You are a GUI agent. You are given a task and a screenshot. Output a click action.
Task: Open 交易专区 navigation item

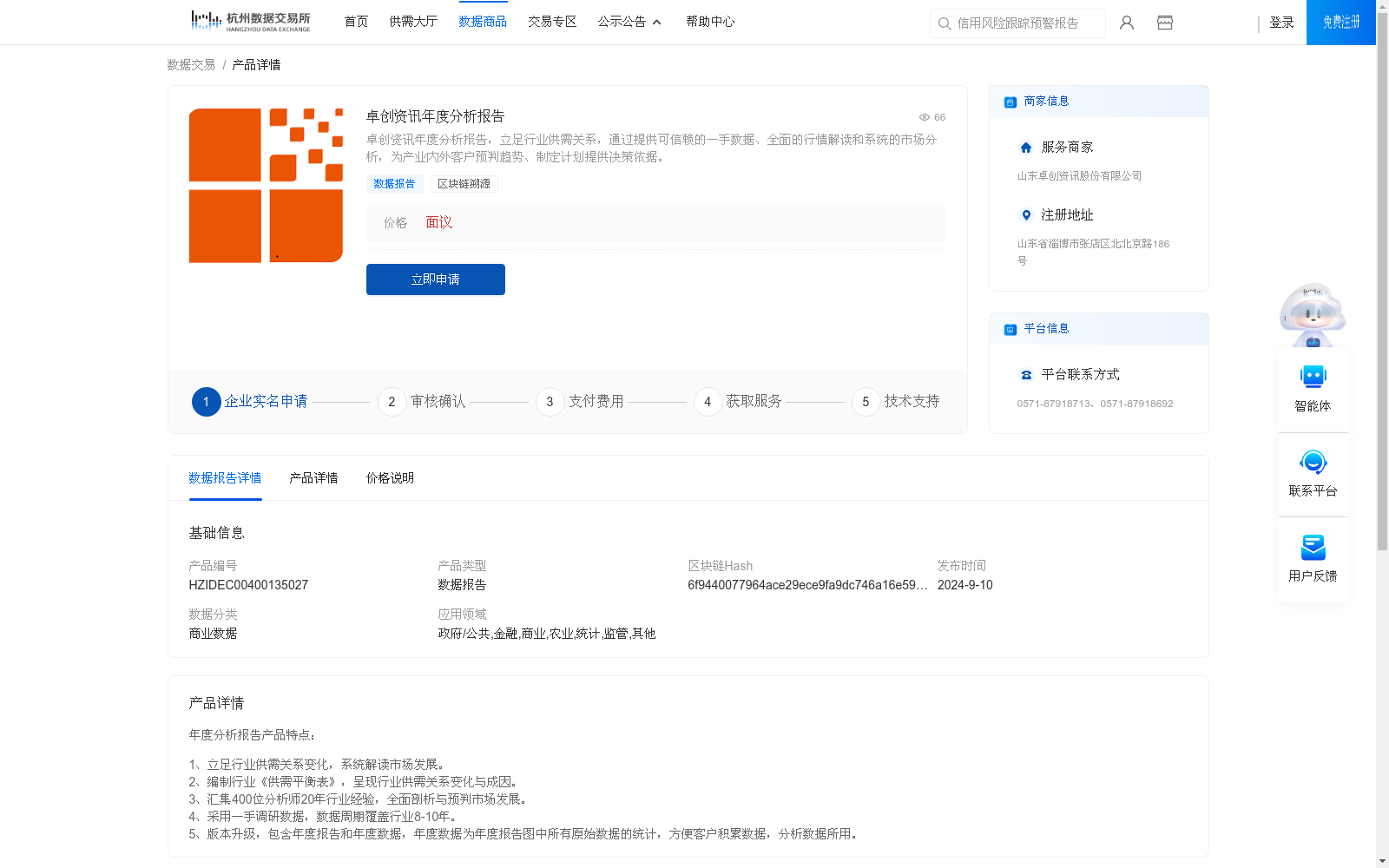coord(552,22)
